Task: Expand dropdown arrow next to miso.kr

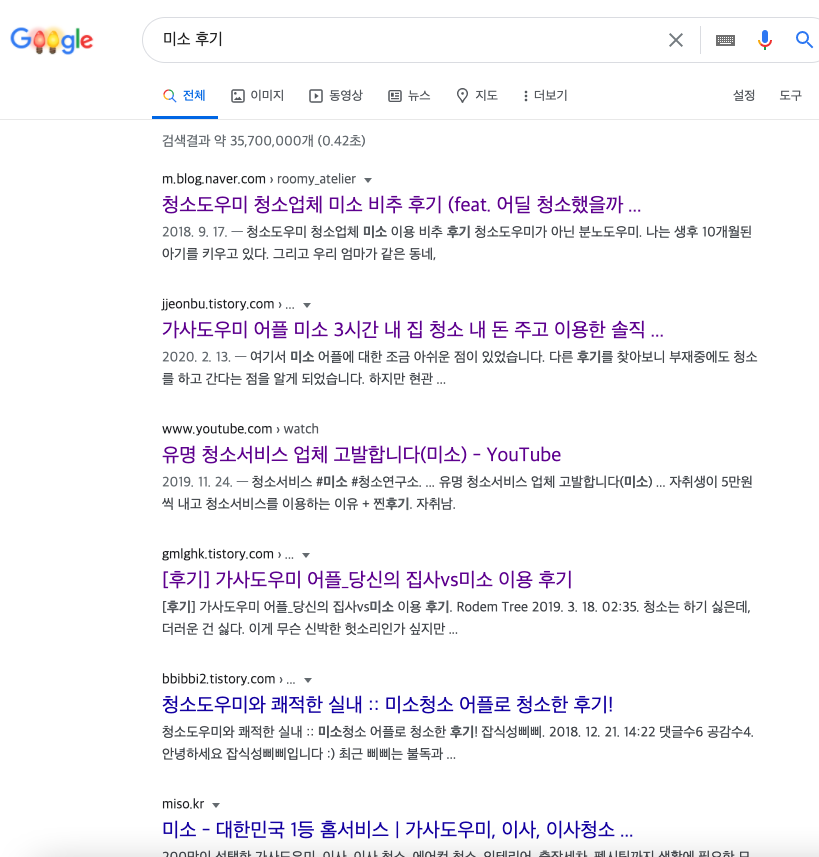Action: (216, 805)
